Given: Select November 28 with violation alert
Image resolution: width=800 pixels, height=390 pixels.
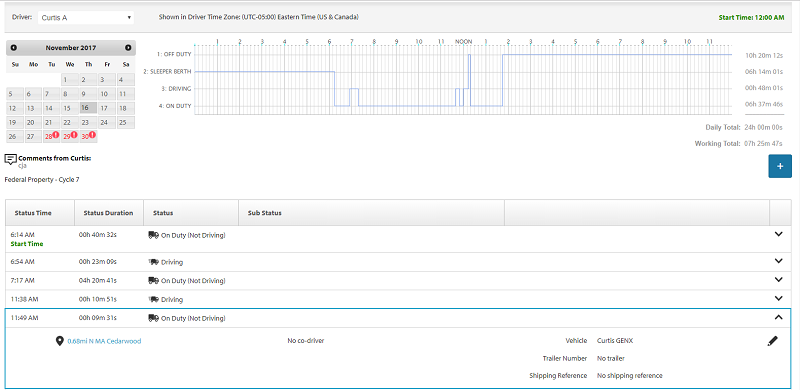Looking at the screenshot, I should click(x=52, y=136).
